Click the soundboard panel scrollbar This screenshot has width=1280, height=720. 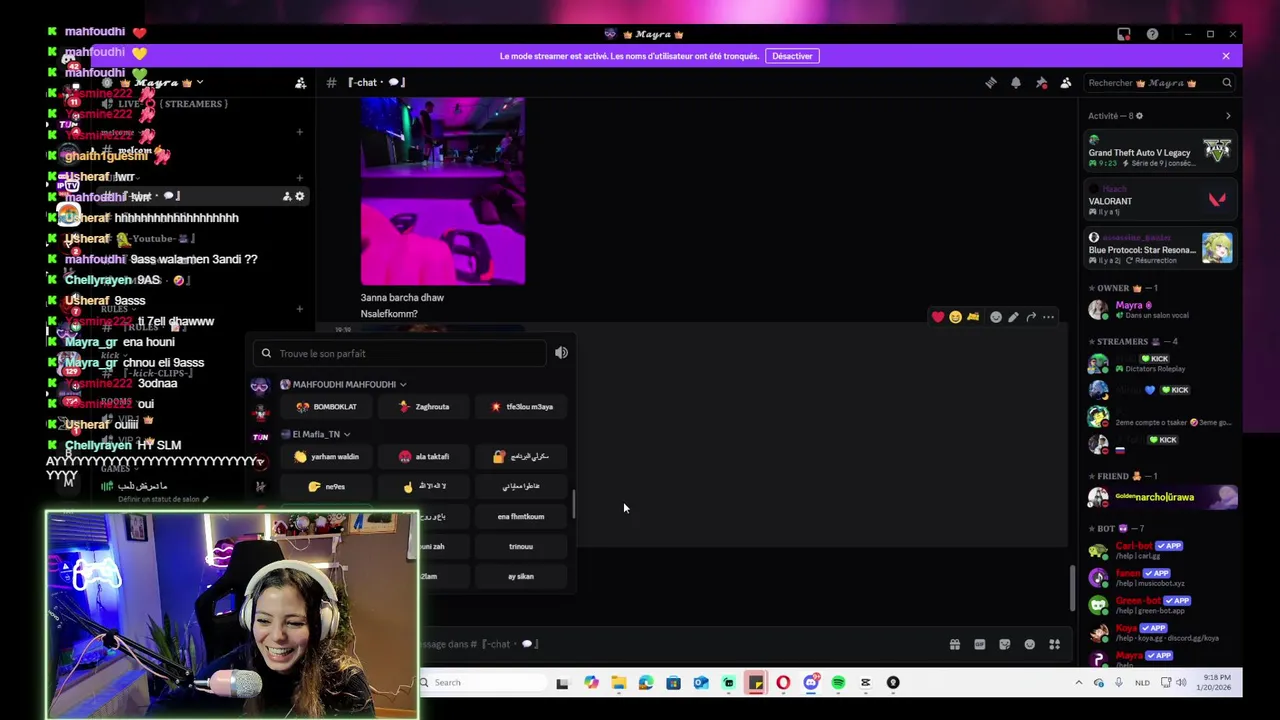(573, 504)
